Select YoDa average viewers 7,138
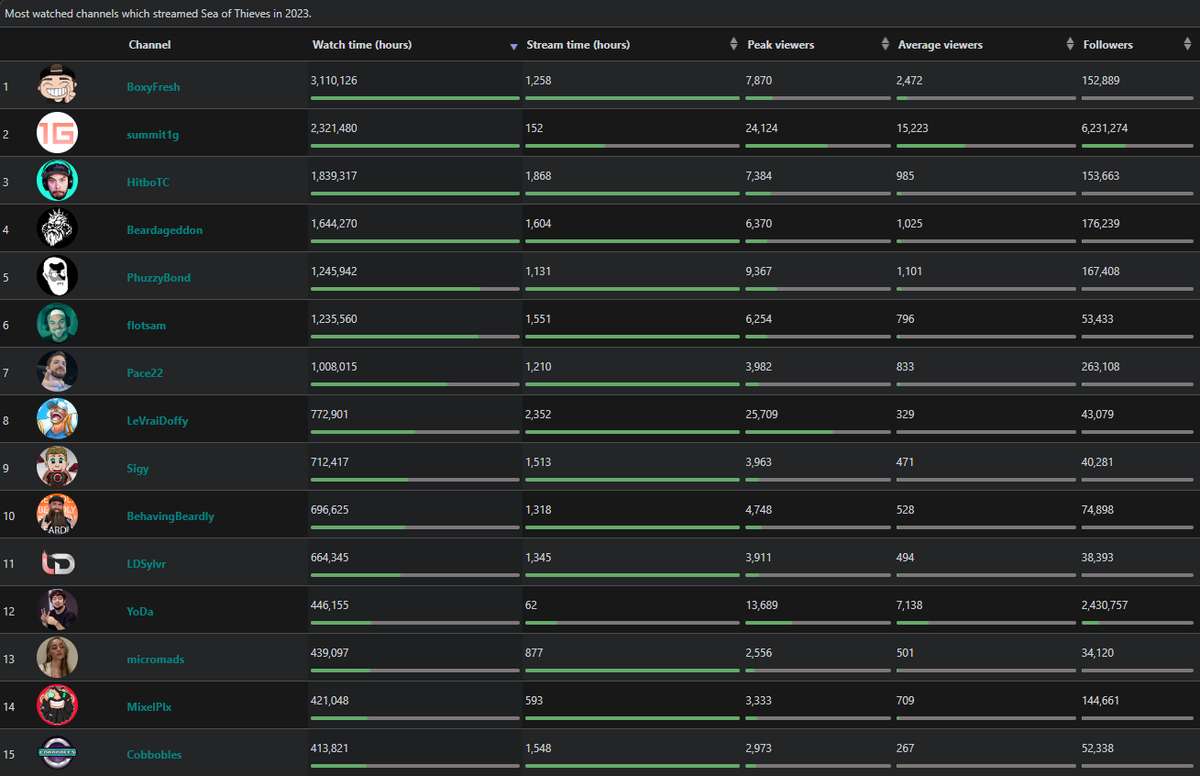Viewport: 1200px width, 776px height. coord(912,605)
